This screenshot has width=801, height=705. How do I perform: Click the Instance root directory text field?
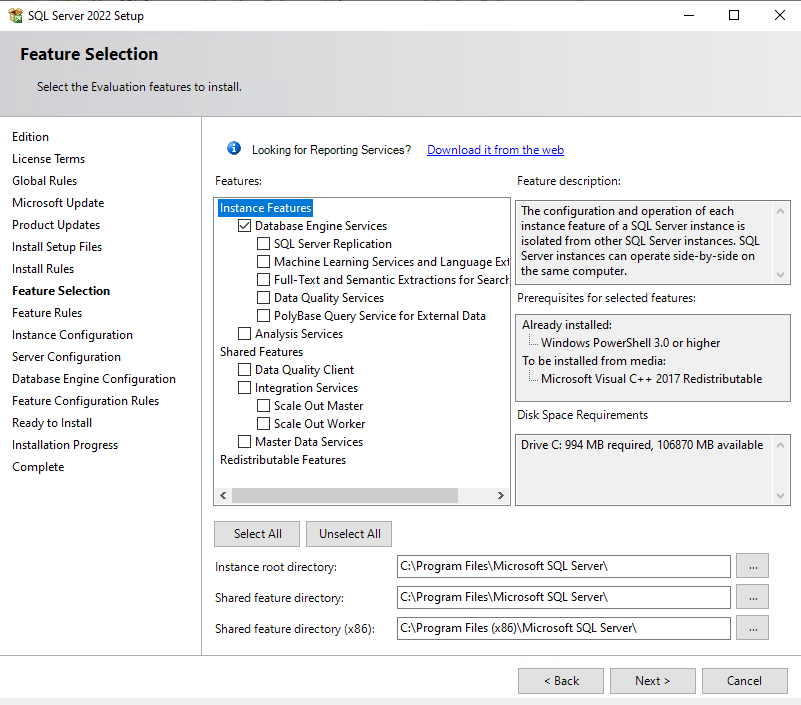click(563, 566)
